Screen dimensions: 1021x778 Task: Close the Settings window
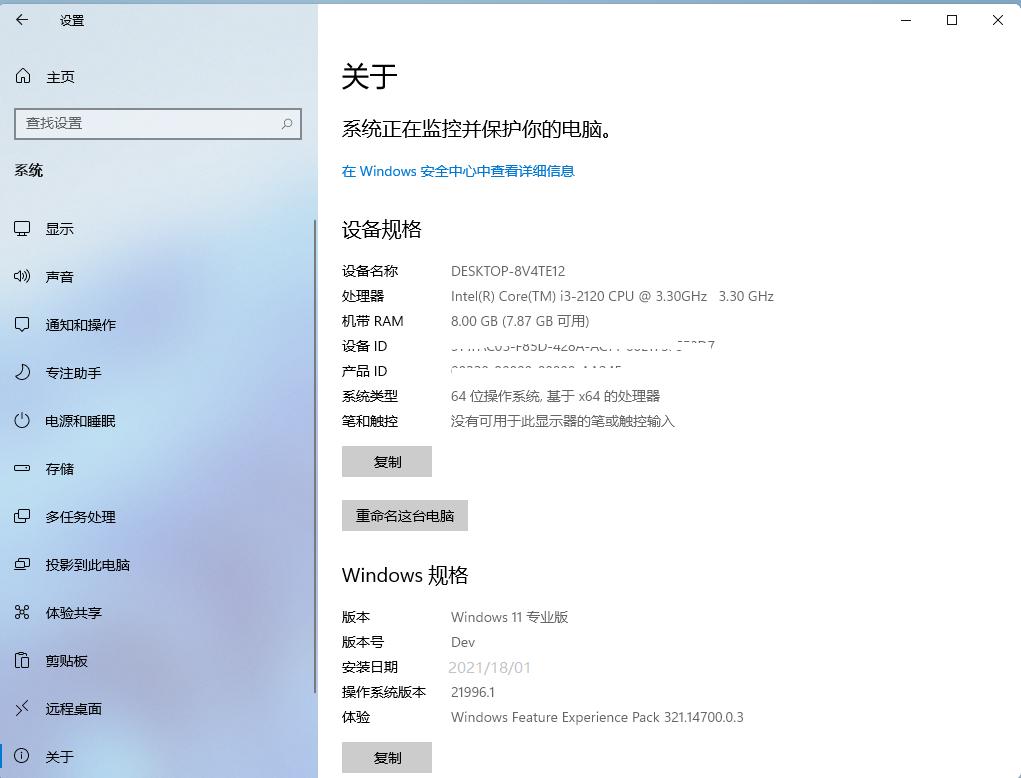pos(998,20)
